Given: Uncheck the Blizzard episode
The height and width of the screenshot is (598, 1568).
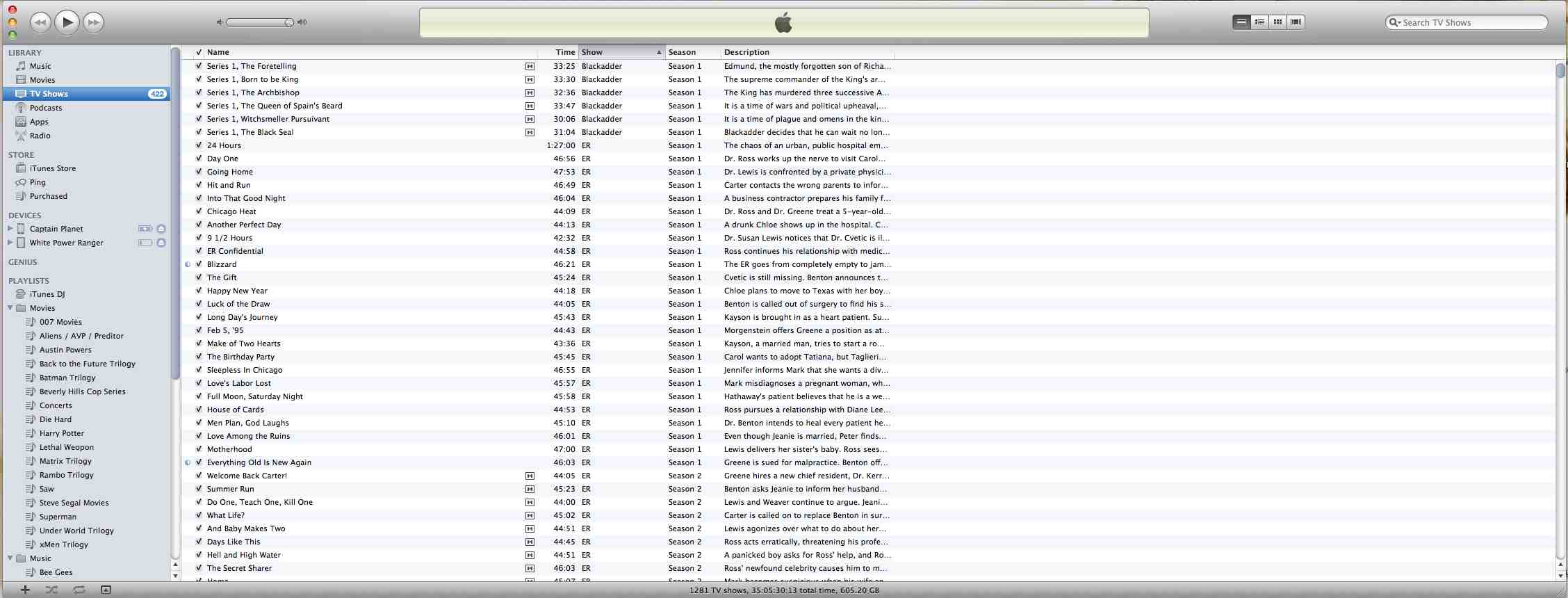Looking at the screenshot, I should pyautogui.click(x=199, y=264).
